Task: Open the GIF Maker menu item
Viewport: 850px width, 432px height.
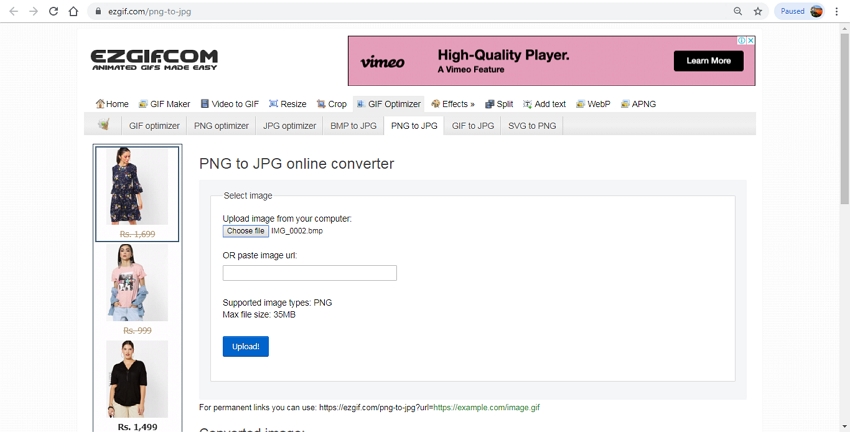Action: pos(164,104)
